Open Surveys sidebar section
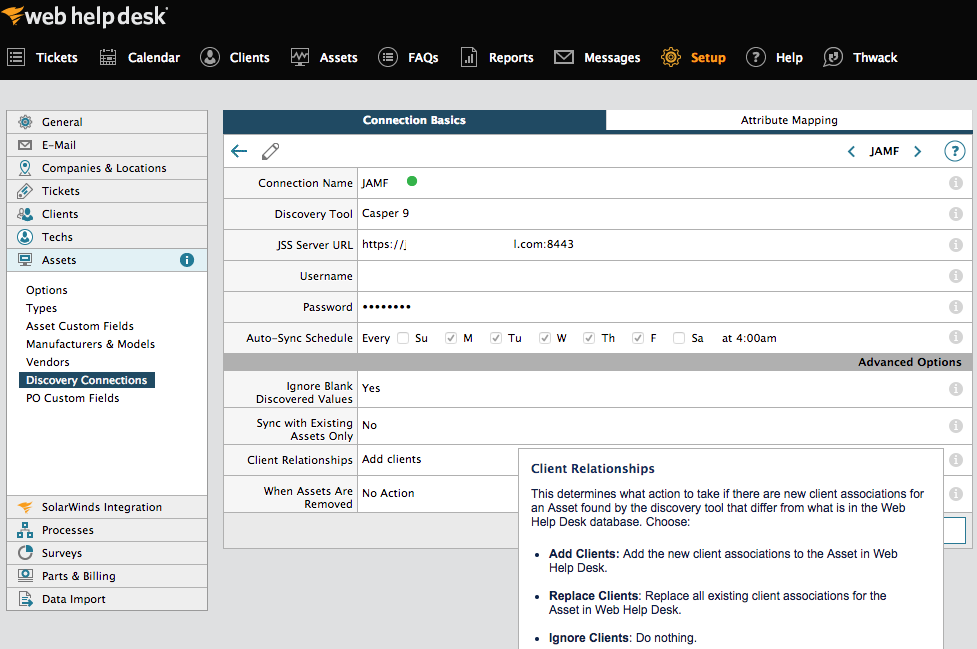 (107, 553)
